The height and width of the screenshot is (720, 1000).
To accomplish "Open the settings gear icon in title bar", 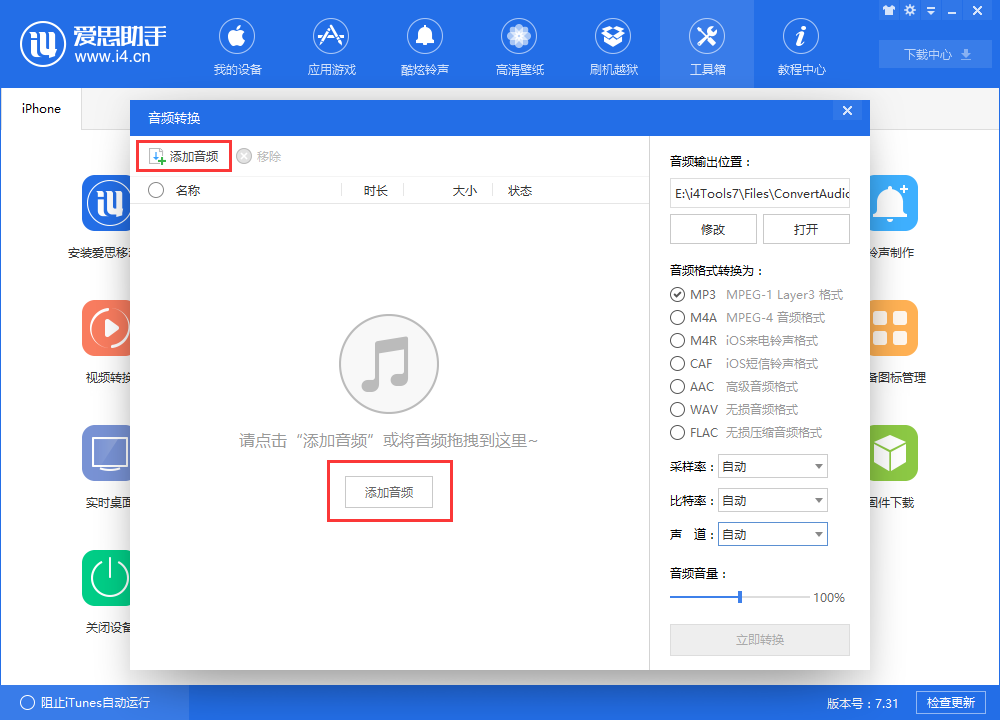I will pos(910,10).
